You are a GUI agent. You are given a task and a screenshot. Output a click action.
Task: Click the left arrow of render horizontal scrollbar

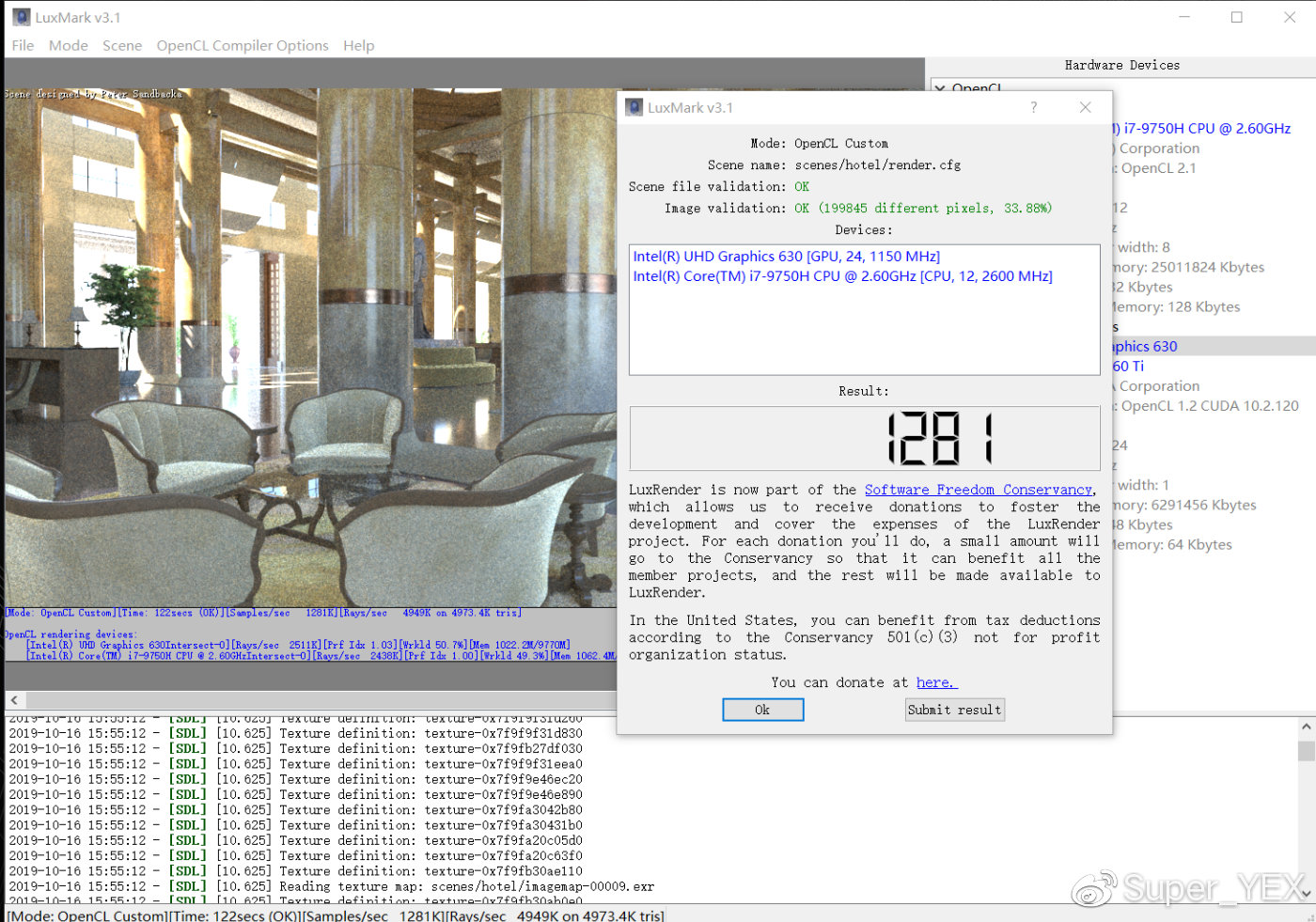click(14, 700)
